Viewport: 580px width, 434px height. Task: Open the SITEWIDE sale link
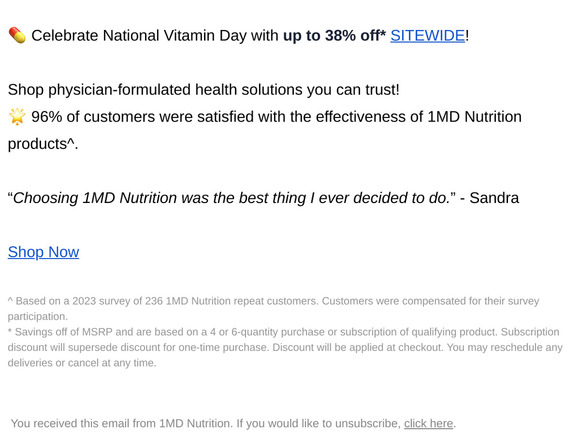click(x=427, y=36)
